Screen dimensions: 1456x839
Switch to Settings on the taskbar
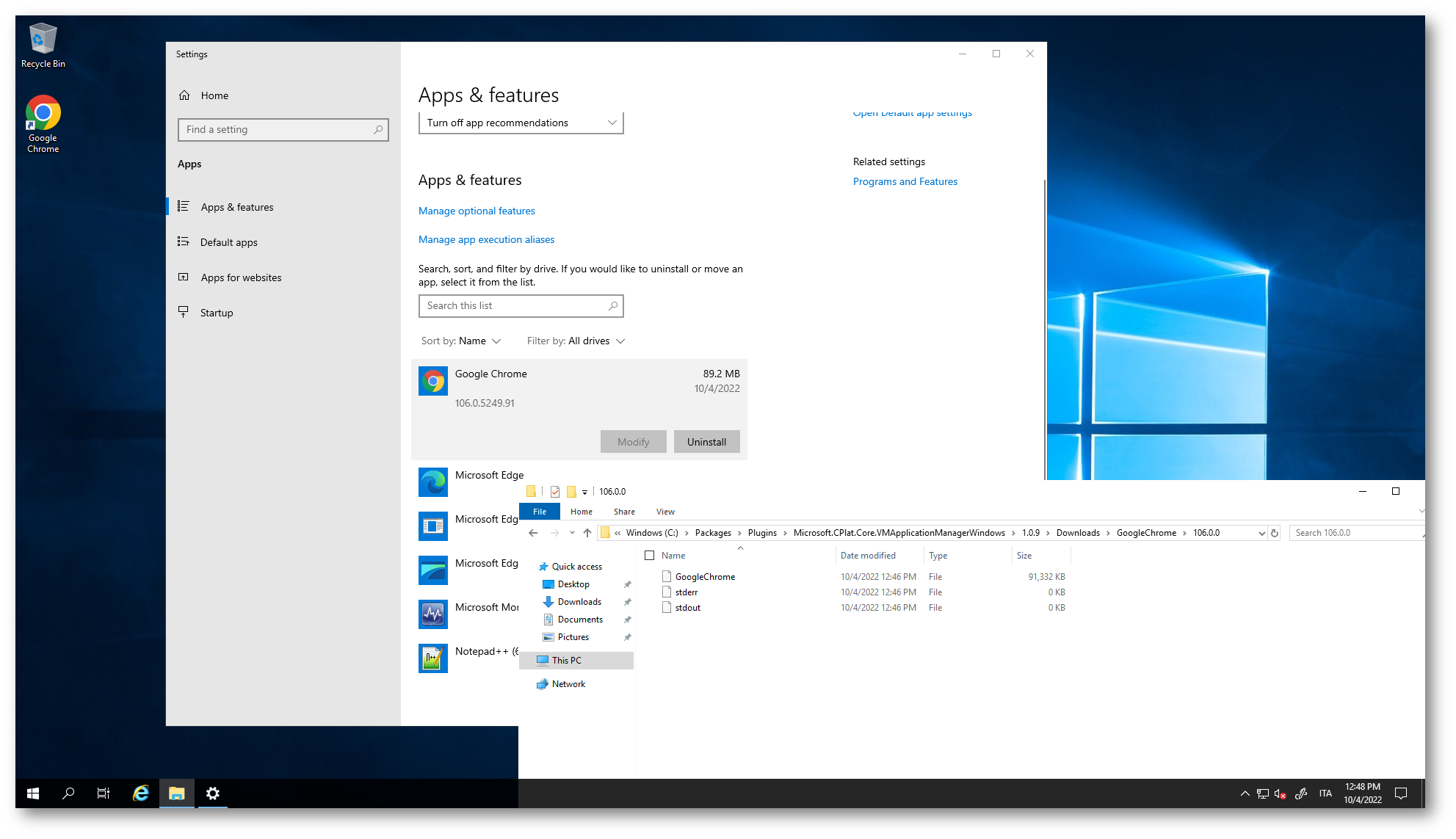tap(212, 793)
